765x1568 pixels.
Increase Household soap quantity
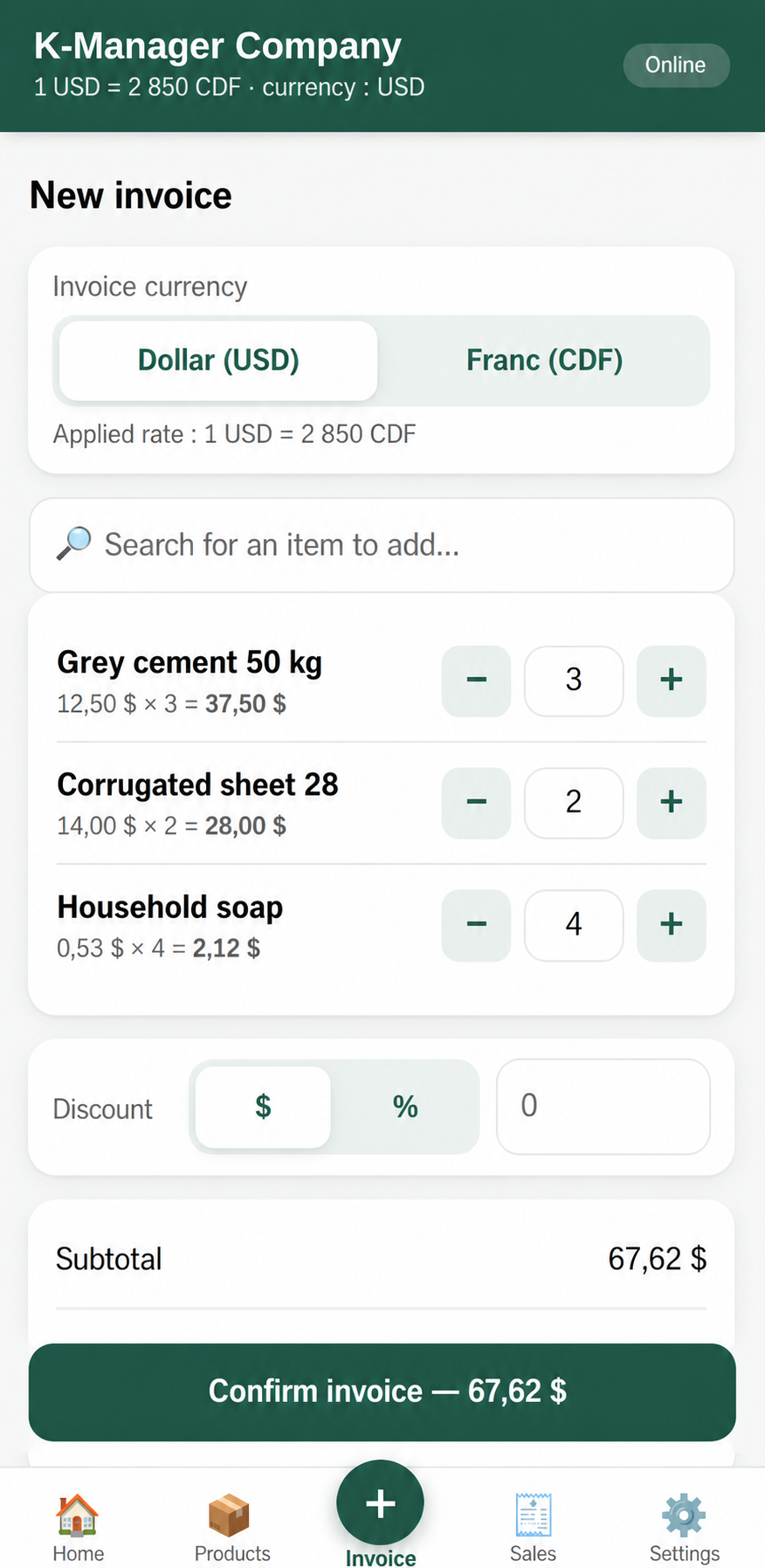pyautogui.click(x=672, y=925)
